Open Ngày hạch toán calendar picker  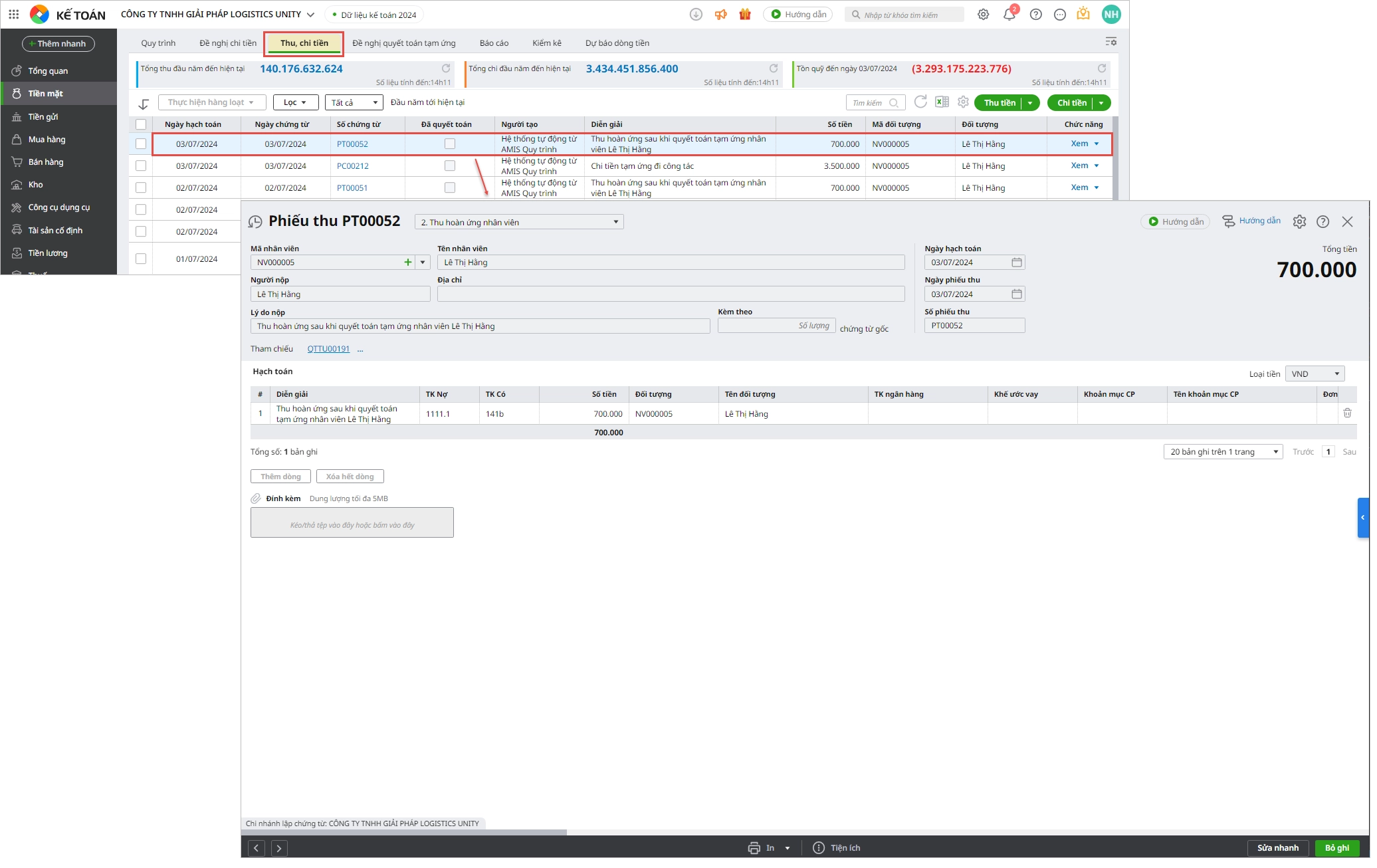pyautogui.click(x=1017, y=263)
